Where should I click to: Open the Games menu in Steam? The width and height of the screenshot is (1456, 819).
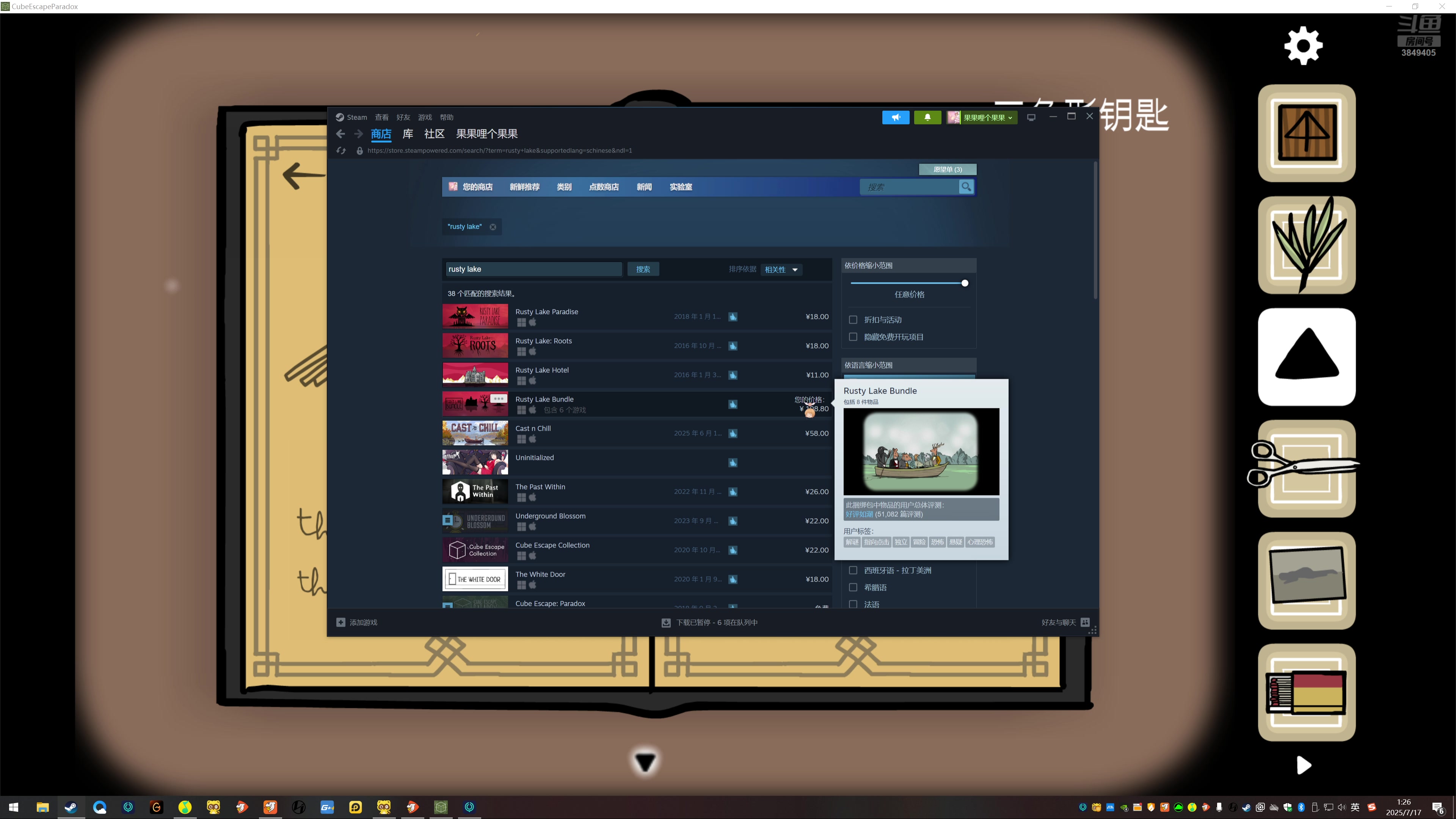(x=425, y=118)
